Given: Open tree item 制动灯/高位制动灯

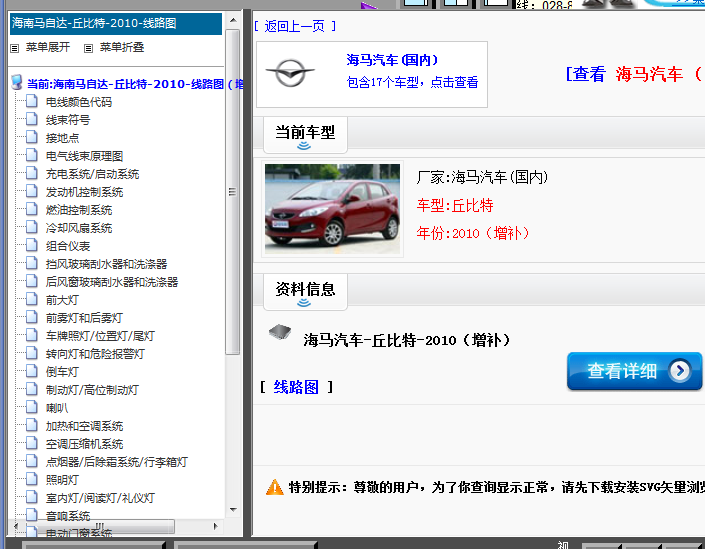Looking at the screenshot, I should point(92,390).
